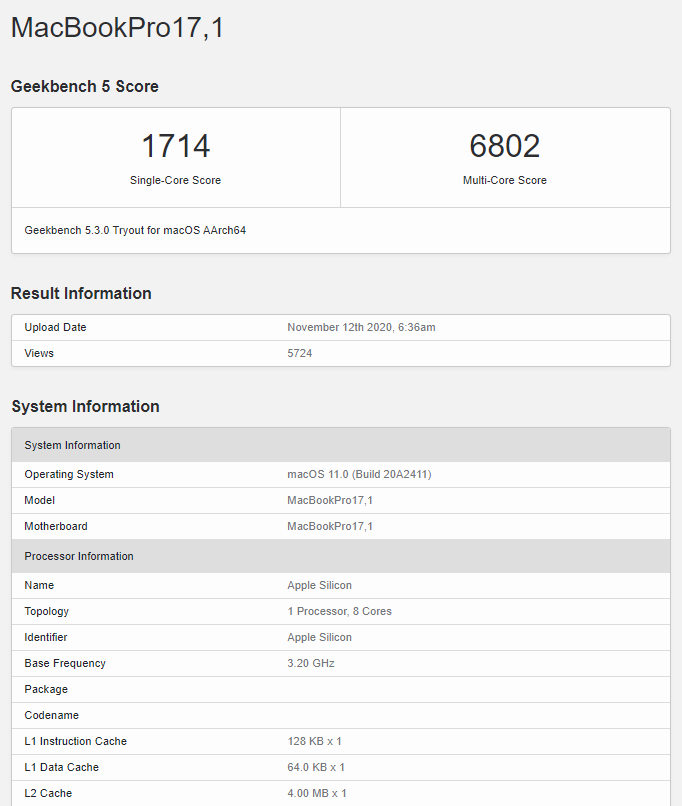Click the MacBookPro17,1 page title

coord(117,27)
